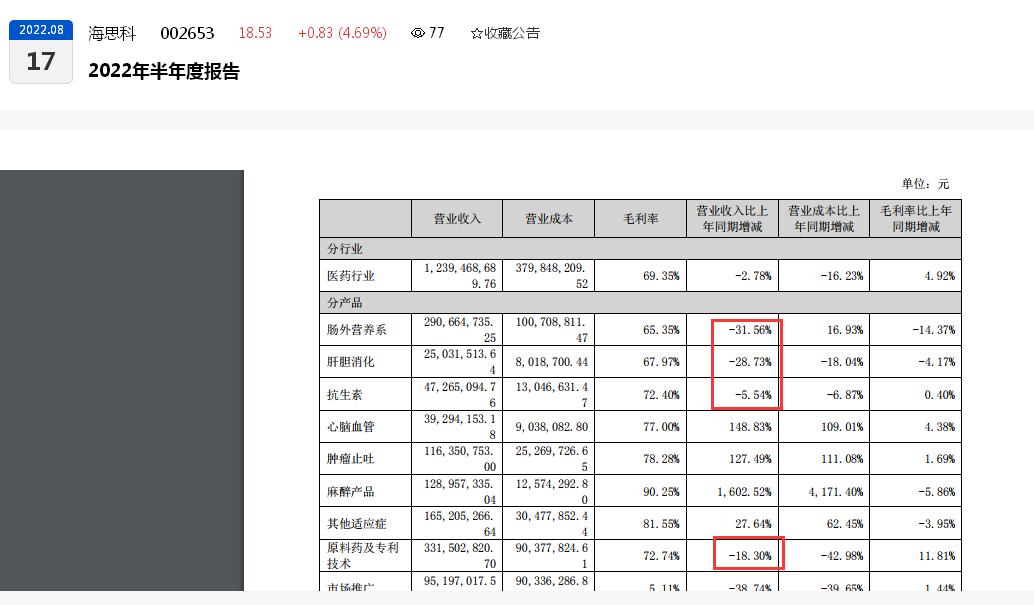Click the 毛利率 column header
The height and width of the screenshot is (605, 1034).
click(639, 218)
